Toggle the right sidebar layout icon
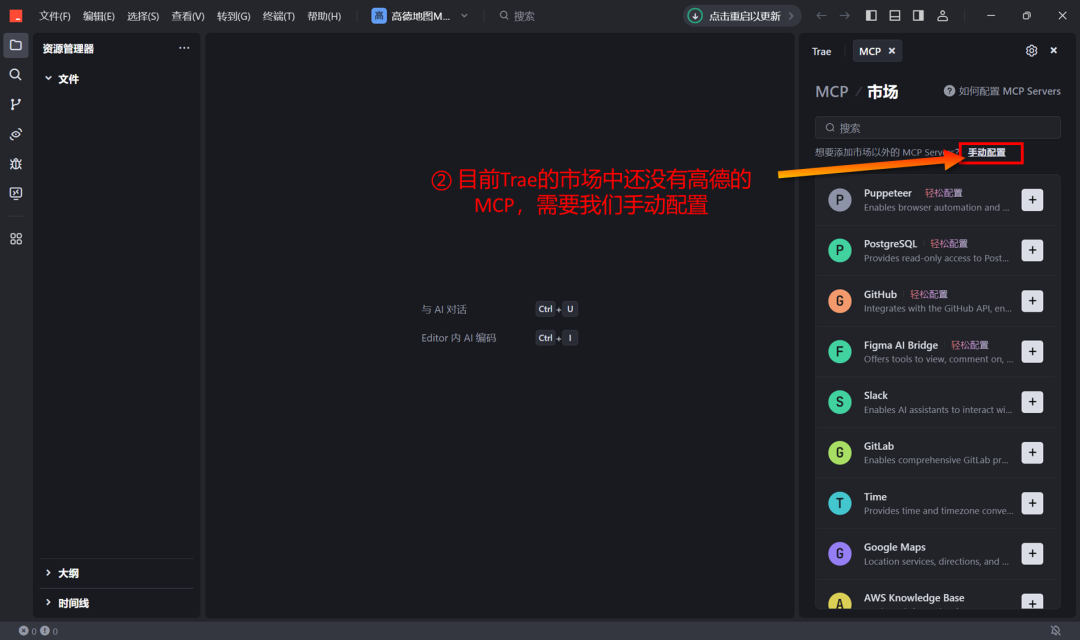Viewport: 1080px width, 640px height. pos(918,16)
